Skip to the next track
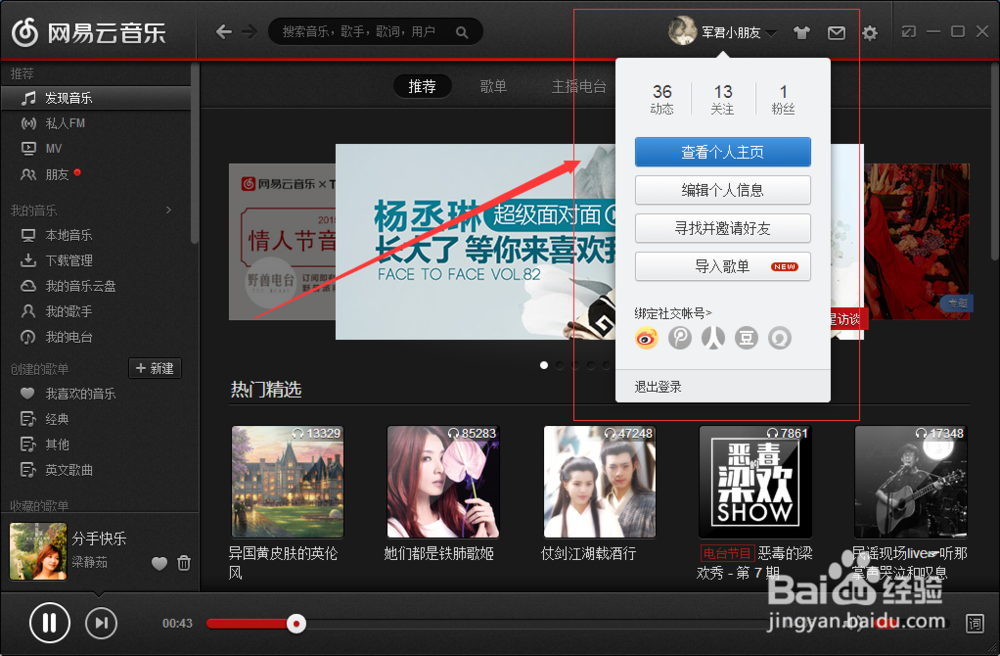Screen dimensions: 1000x656 coord(101,623)
